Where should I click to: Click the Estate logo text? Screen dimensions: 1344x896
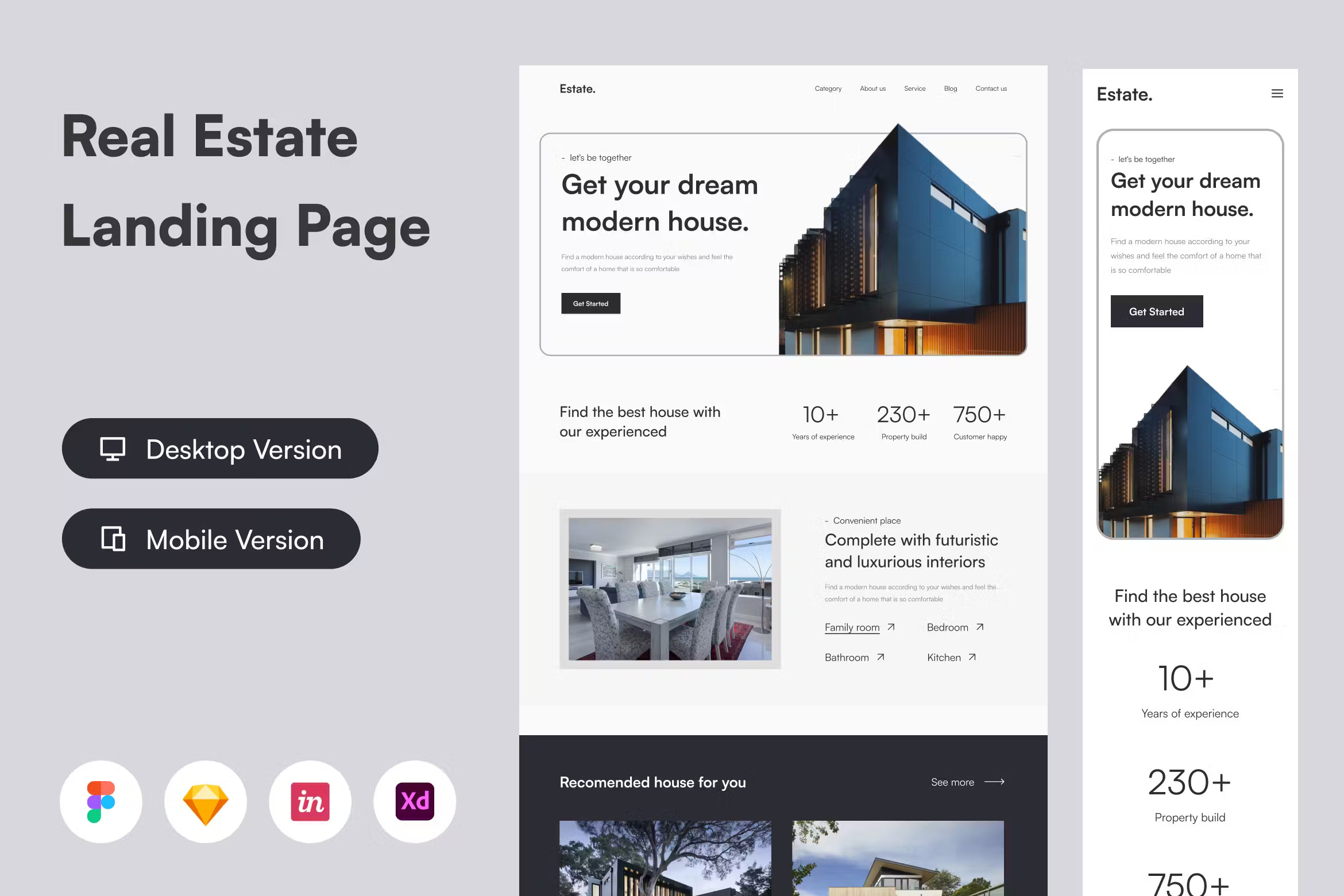tap(578, 89)
